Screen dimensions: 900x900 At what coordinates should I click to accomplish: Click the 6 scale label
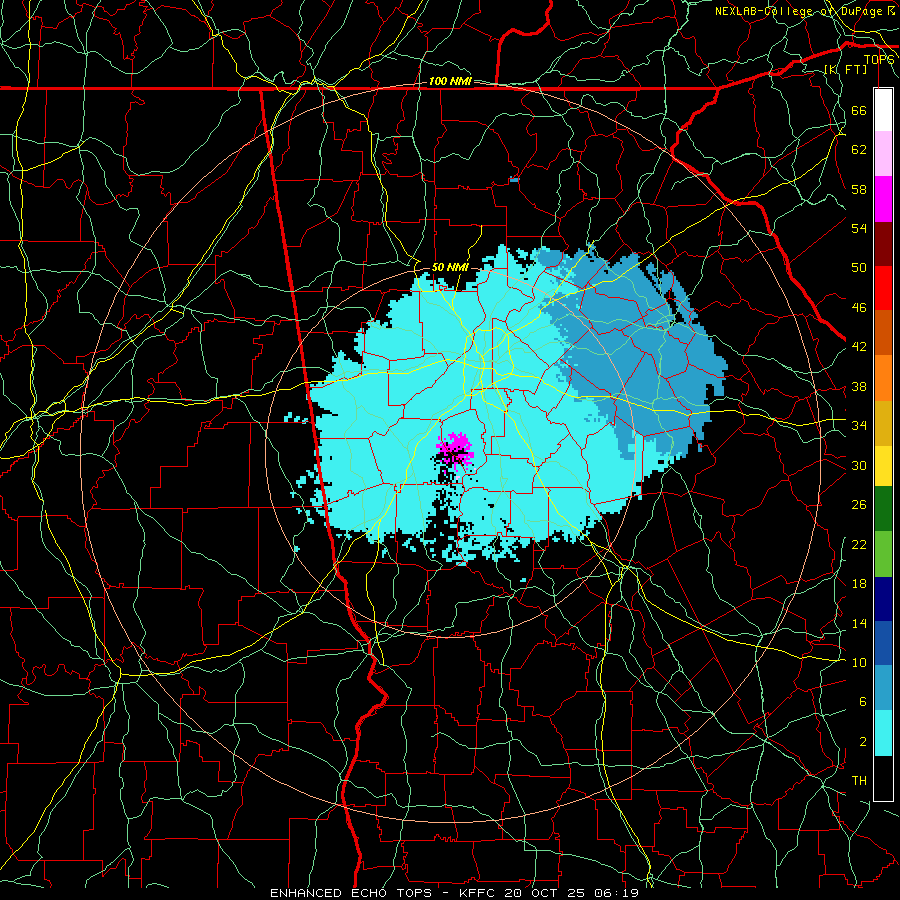pyautogui.click(x=862, y=702)
